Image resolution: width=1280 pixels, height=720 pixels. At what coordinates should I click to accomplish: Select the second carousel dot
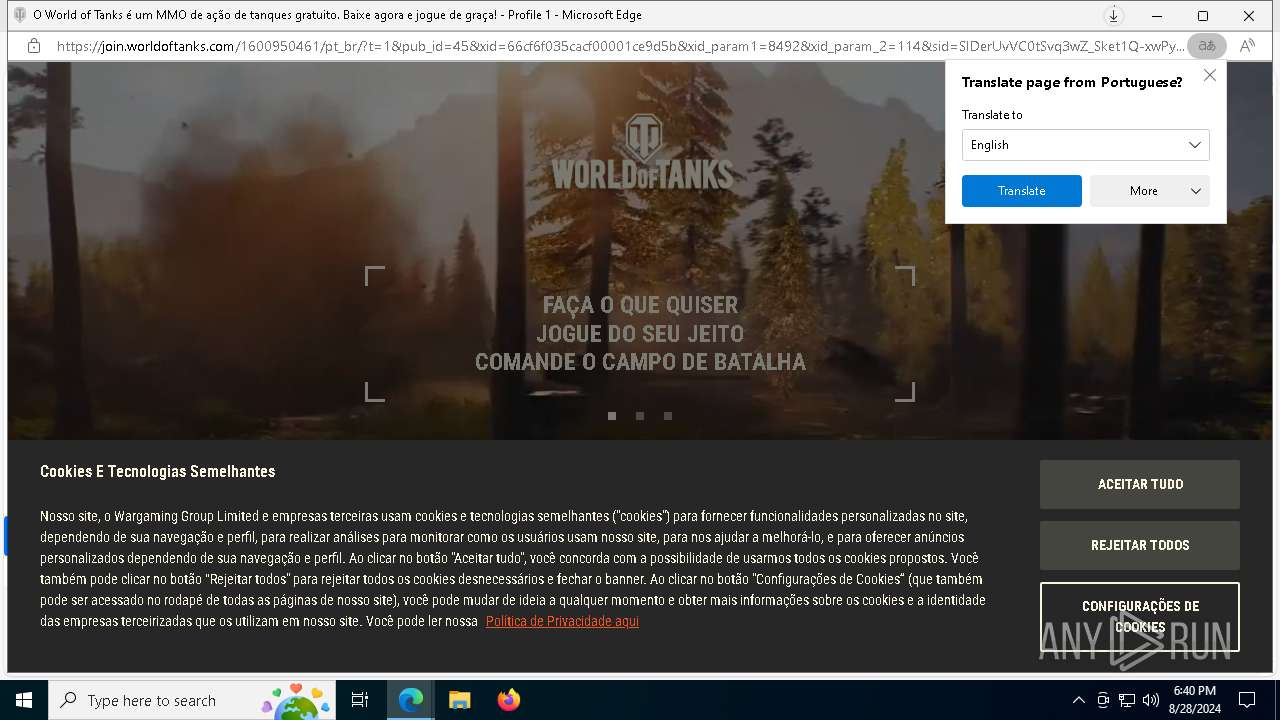coord(640,416)
